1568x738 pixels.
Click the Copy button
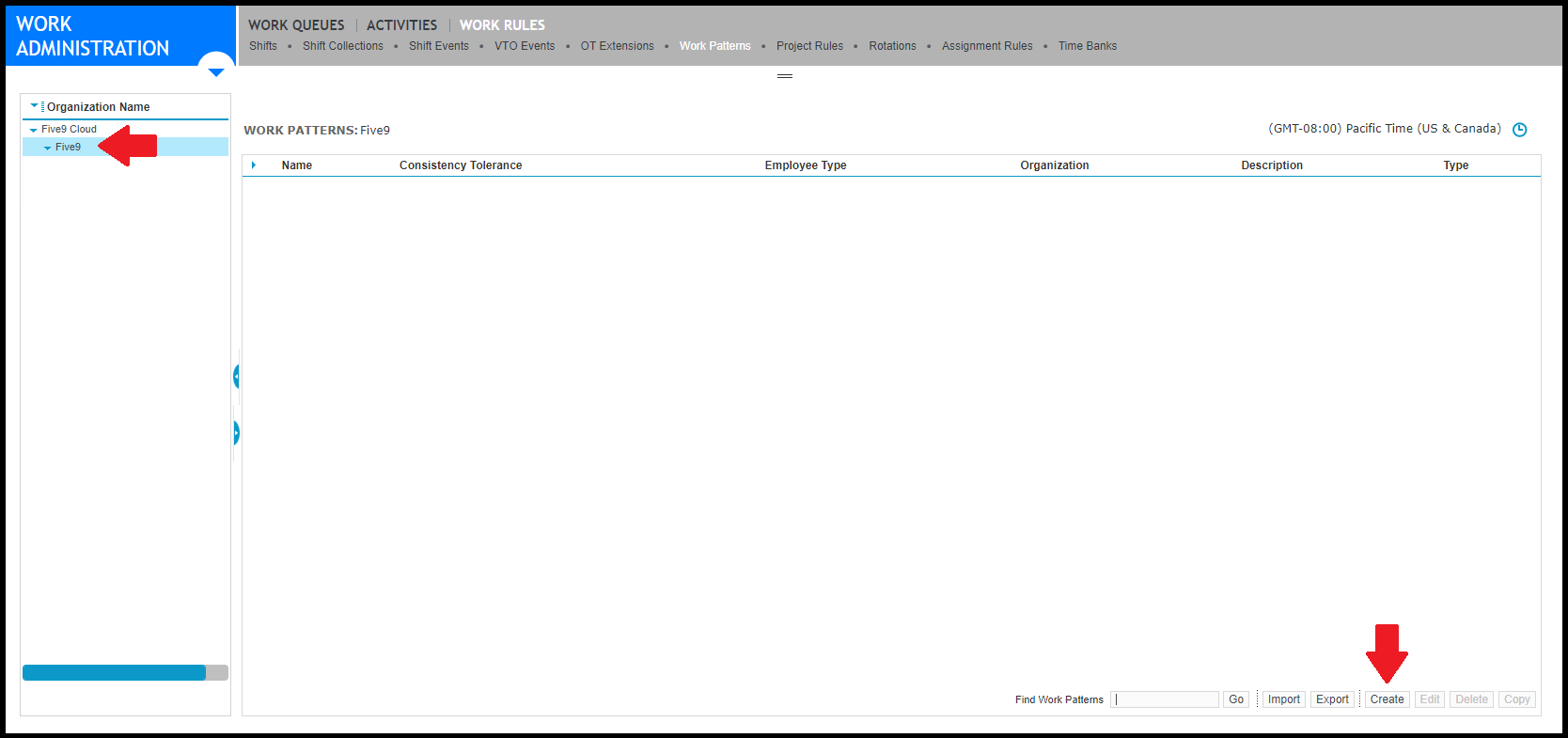click(1516, 699)
